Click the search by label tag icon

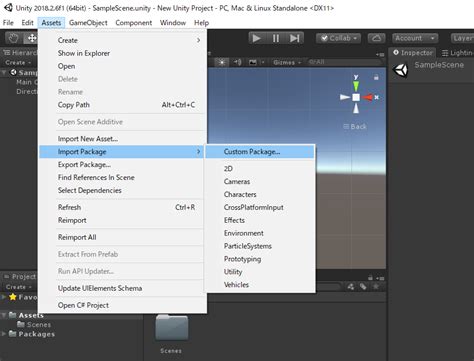click(363, 287)
